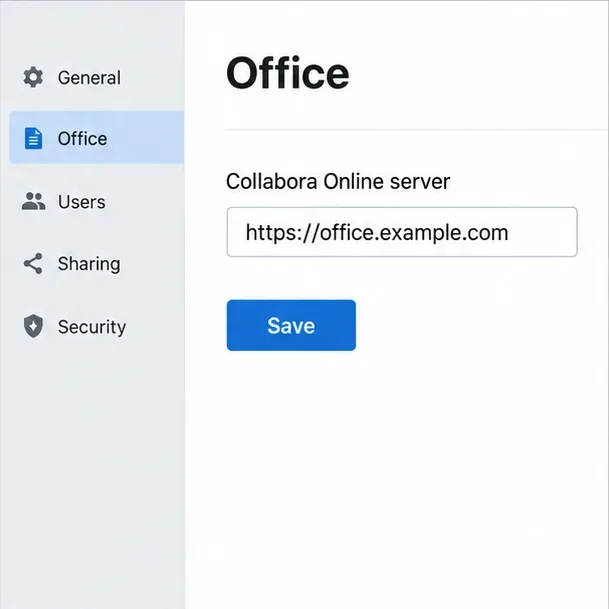Click the Security shield icon
Viewport: 609px width, 609px height.
[33, 326]
